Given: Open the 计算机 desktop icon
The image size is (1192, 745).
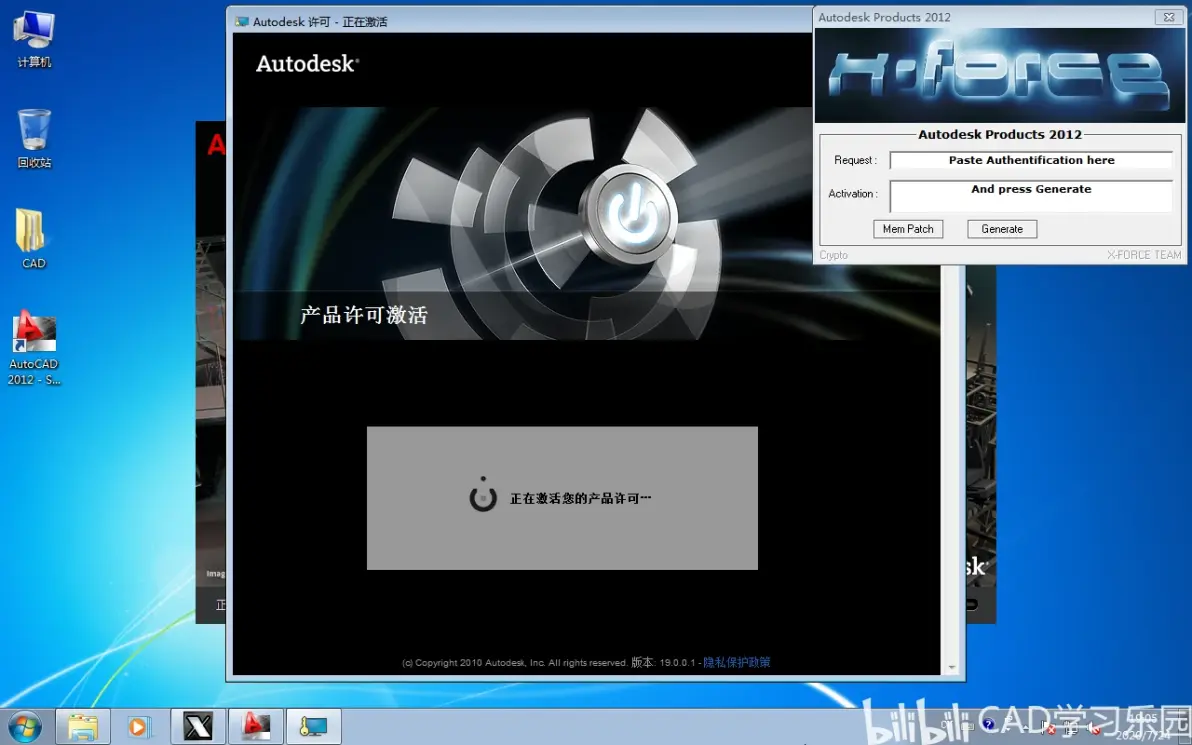Looking at the screenshot, I should click(34, 40).
